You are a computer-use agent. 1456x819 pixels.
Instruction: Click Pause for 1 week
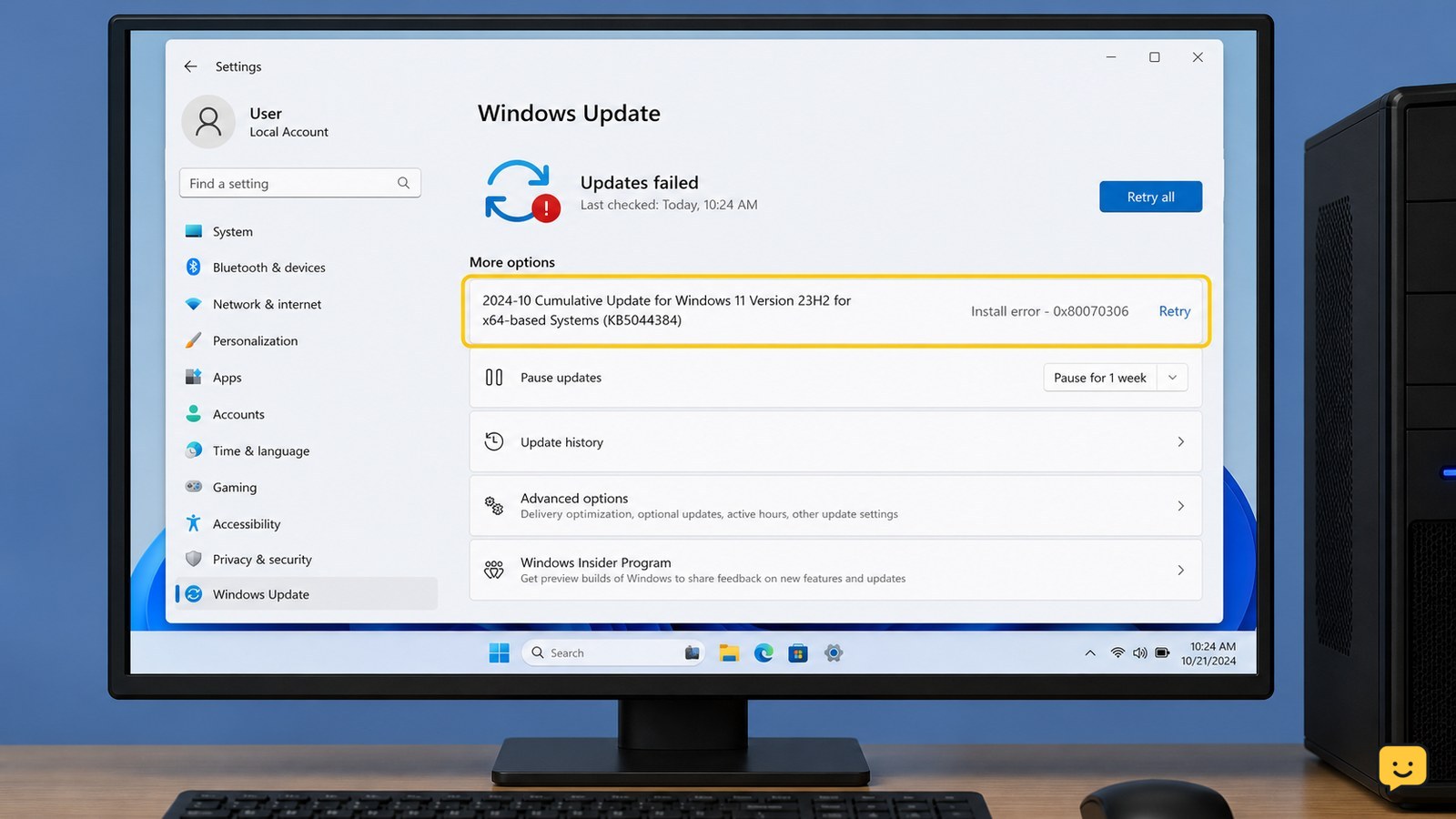(x=1099, y=378)
